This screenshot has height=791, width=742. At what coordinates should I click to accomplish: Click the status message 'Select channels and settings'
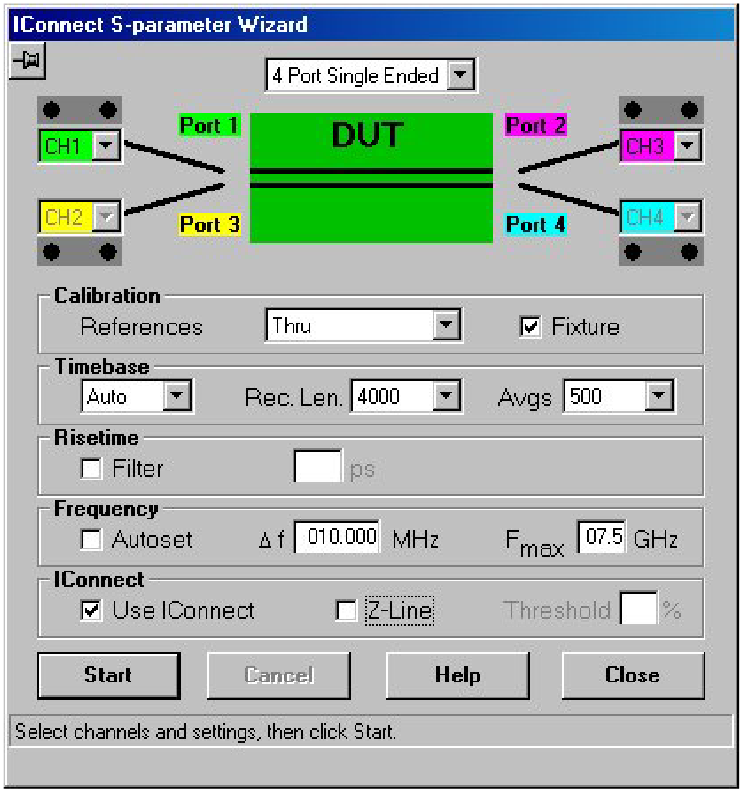205,731
